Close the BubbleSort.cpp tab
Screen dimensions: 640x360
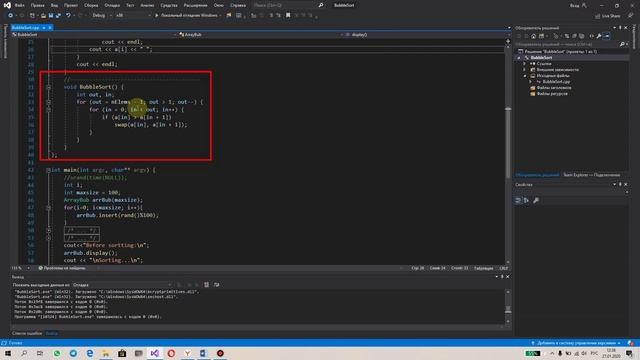(x=50, y=28)
